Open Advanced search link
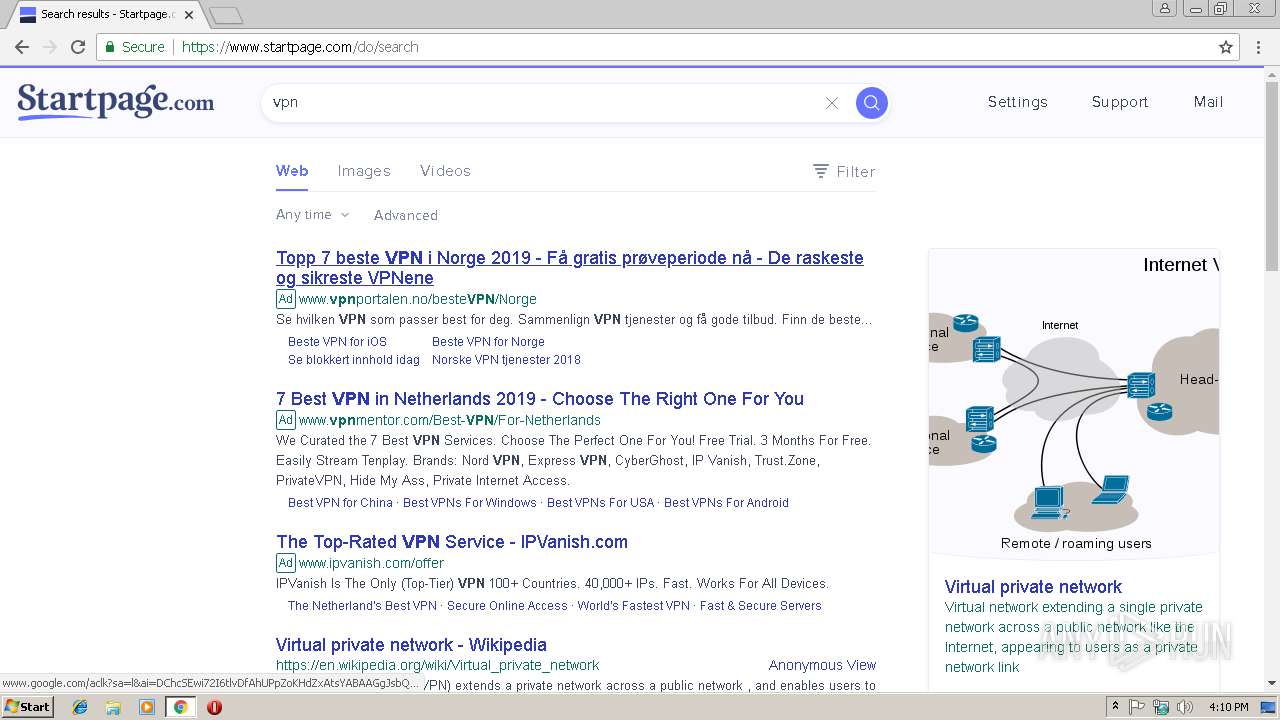1280x720 pixels. pos(406,215)
